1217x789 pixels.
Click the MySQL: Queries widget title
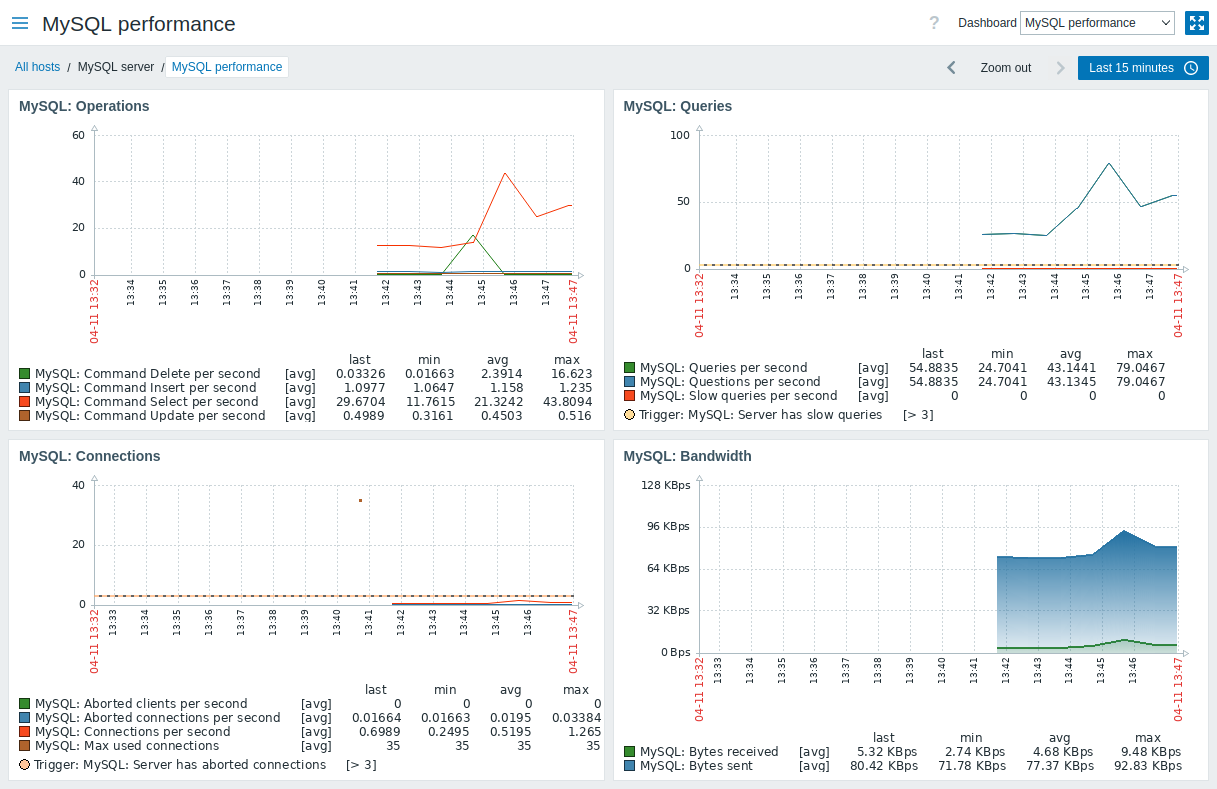pos(678,106)
